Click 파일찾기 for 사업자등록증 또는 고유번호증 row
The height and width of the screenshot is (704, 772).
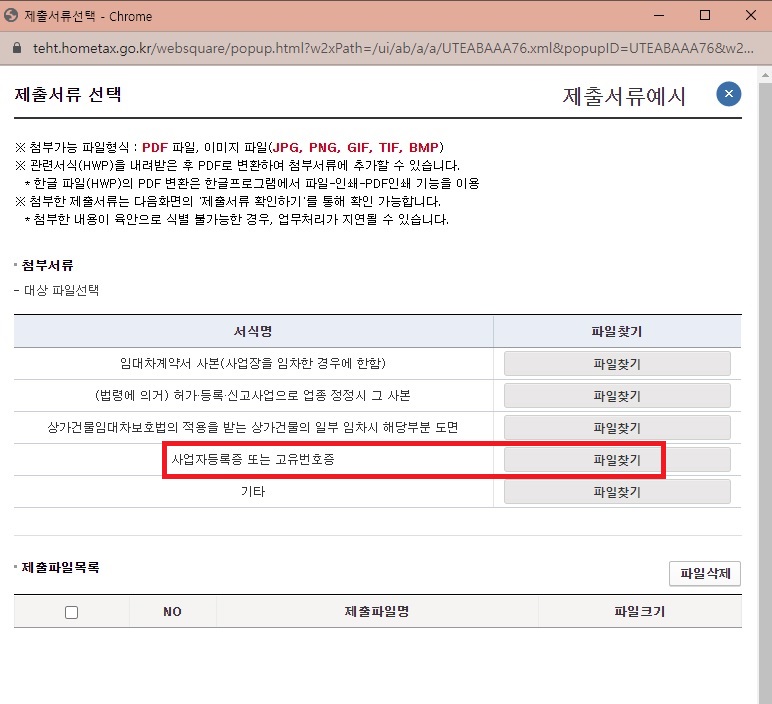pos(617,460)
